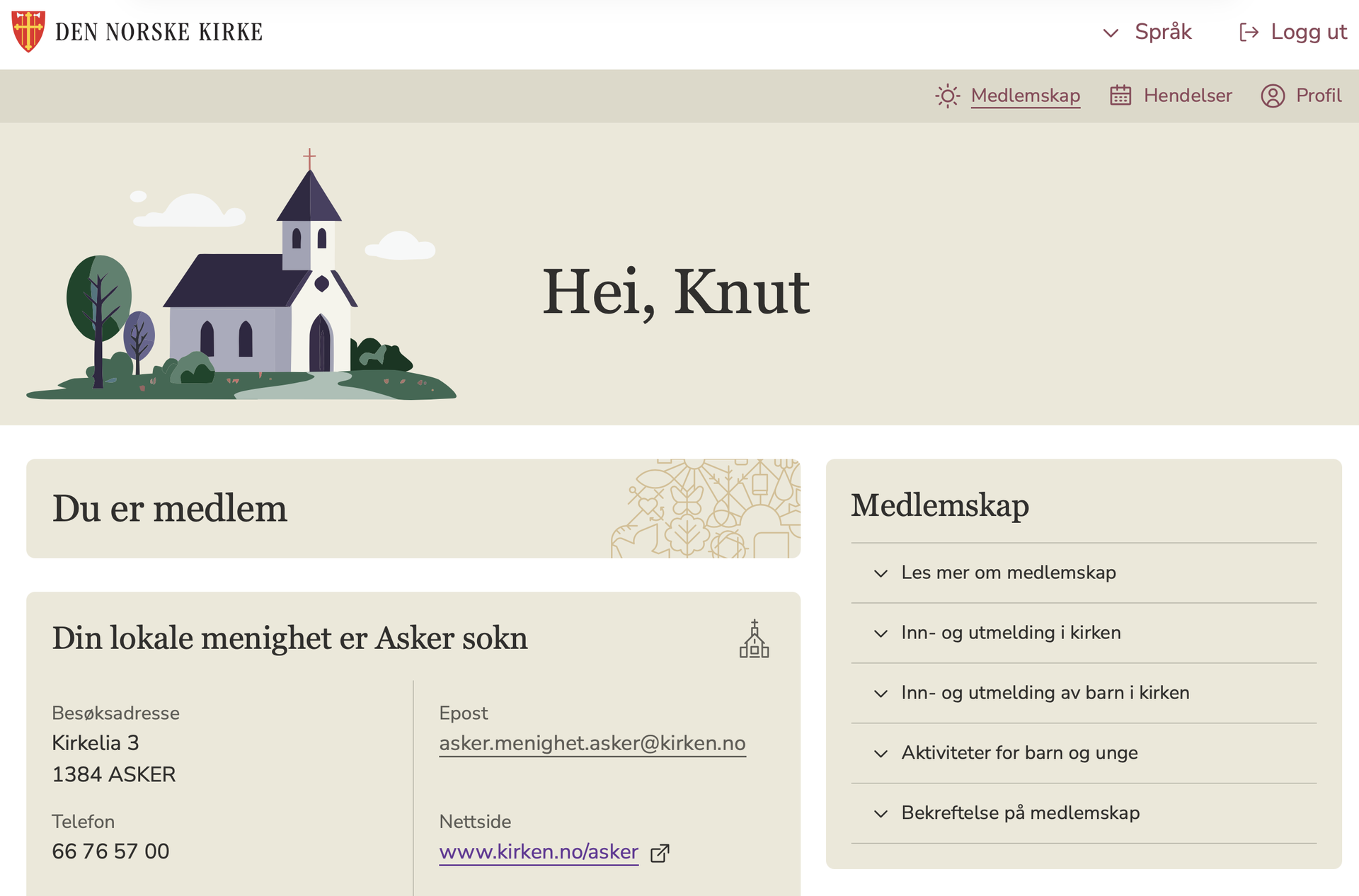This screenshot has width=1359, height=896.
Task: Open the asker.menighet.asker@kirken.no email link
Action: tap(592, 743)
